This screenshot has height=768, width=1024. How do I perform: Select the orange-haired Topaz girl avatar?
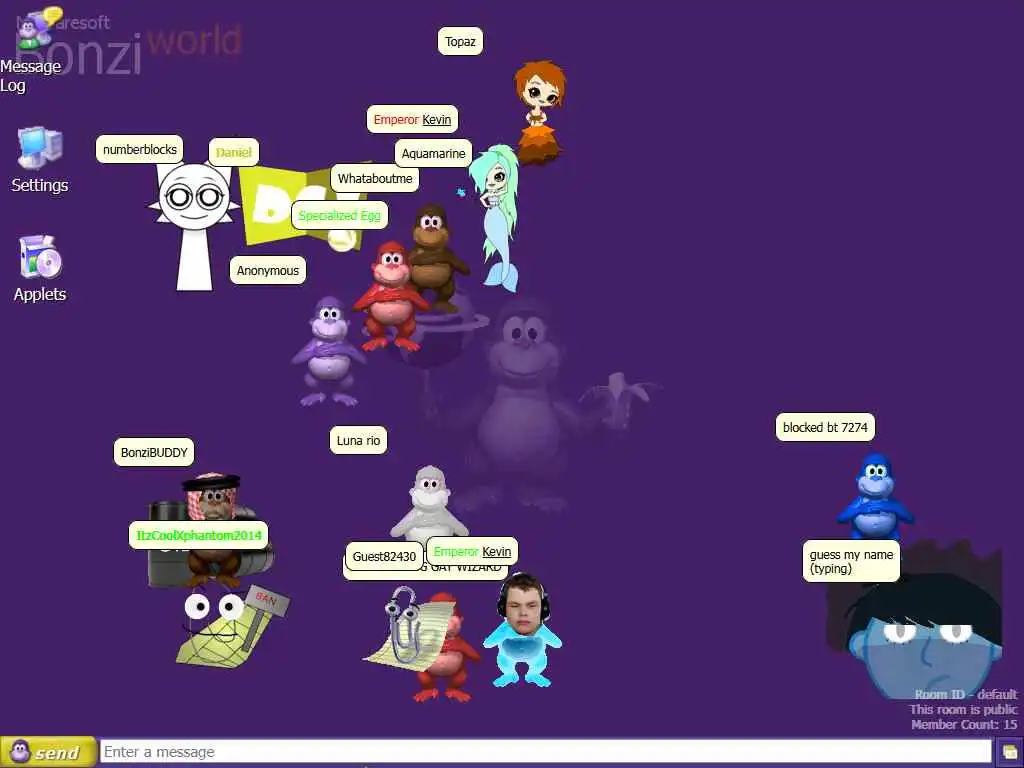coord(539,111)
